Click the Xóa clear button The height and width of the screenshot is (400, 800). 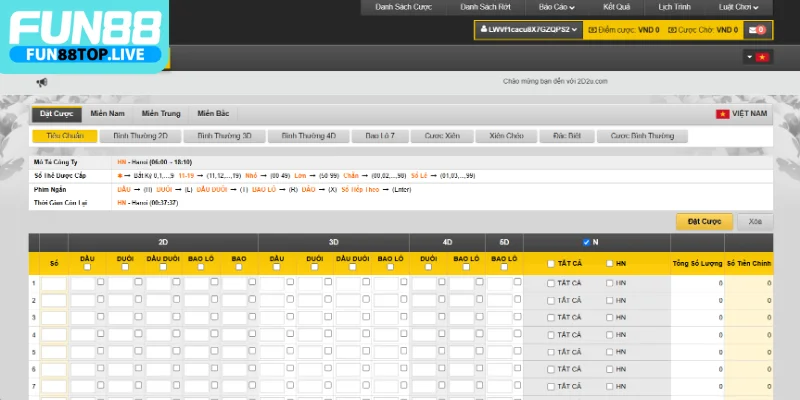pos(755,222)
